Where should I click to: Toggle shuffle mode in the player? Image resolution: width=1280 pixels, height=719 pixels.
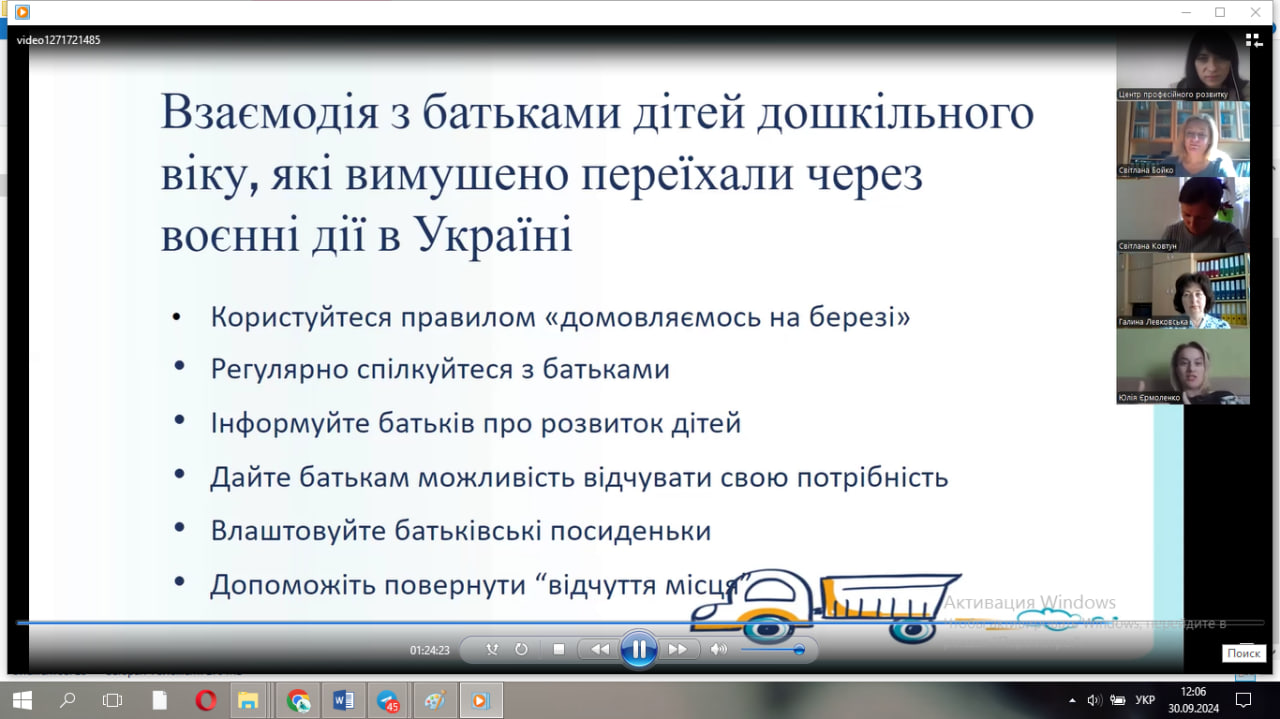(x=492, y=649)
